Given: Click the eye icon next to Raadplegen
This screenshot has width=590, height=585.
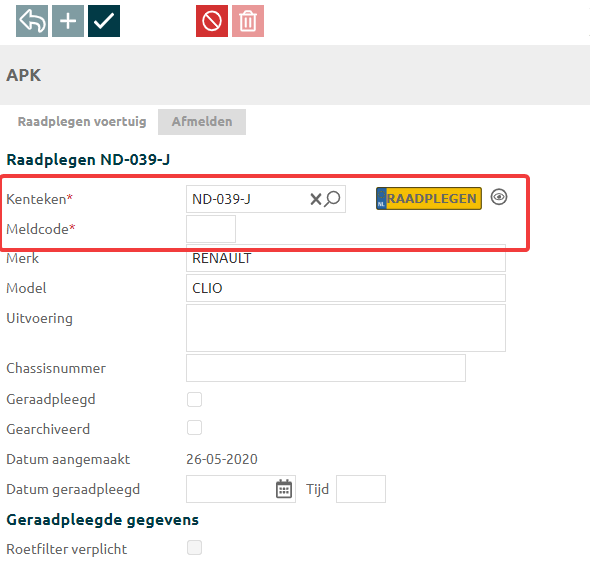Looking at the screenshot, I should 499,197.
